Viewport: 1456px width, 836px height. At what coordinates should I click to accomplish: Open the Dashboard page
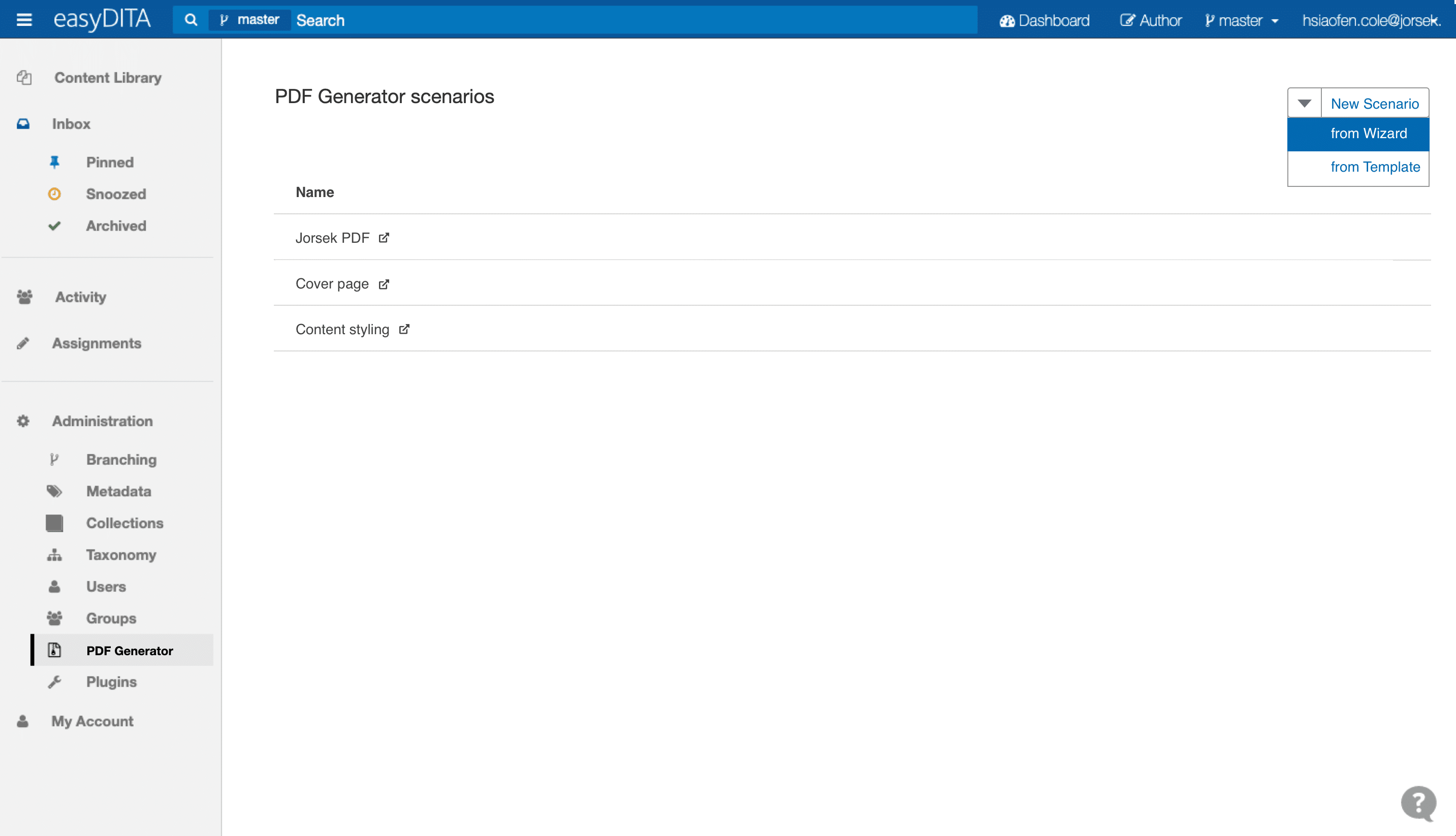(1044, 21)
